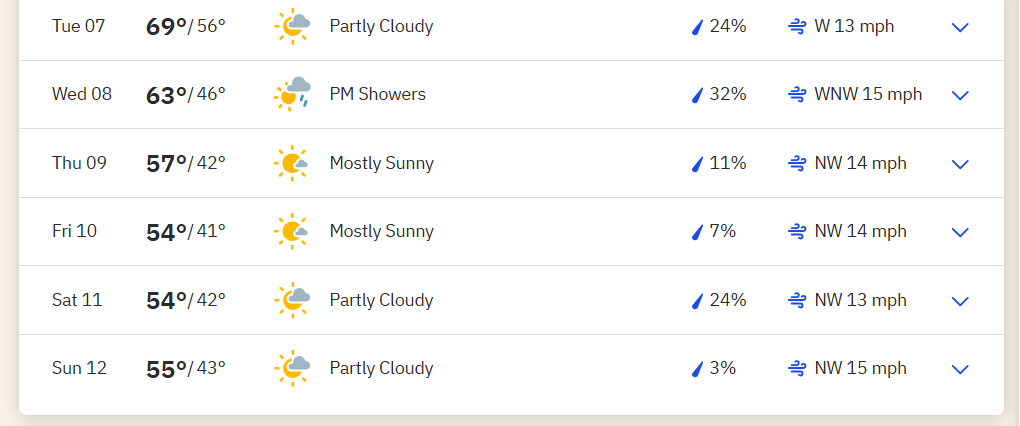Expand the Sat 11 row chevron
Screen dimensions: 1020x426
tap(960, 301)
